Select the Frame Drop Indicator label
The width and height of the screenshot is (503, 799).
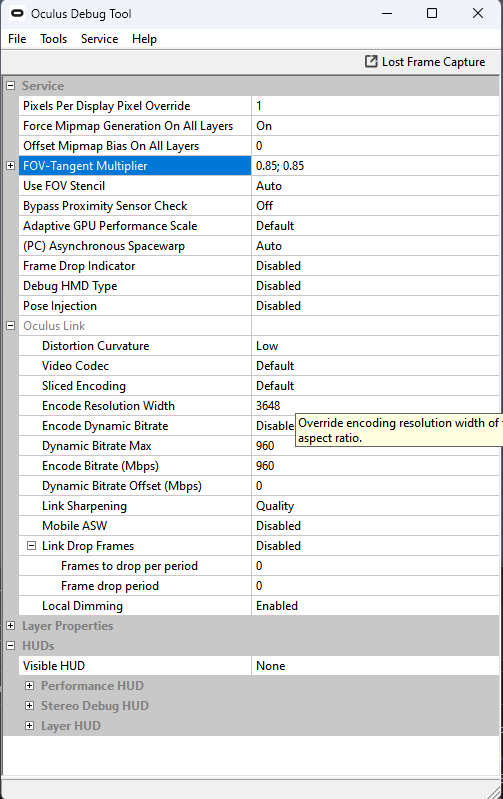click(x=79, y=266)
